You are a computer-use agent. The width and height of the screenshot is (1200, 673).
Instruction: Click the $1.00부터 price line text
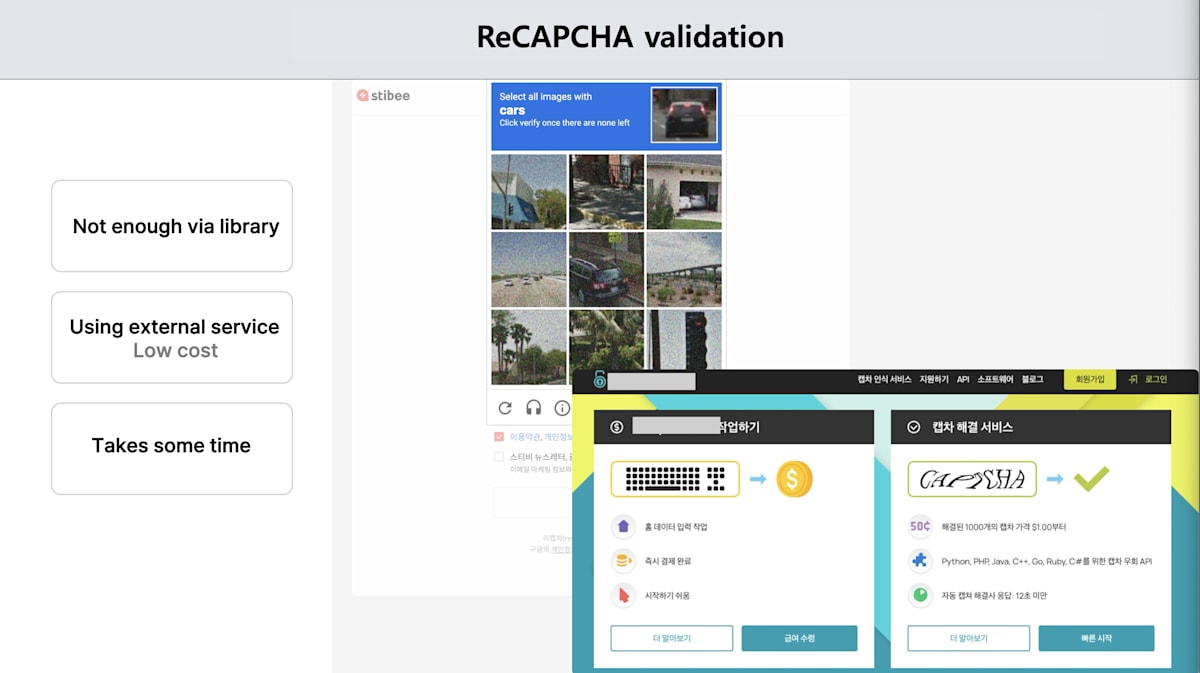(x=1003, y=527)
